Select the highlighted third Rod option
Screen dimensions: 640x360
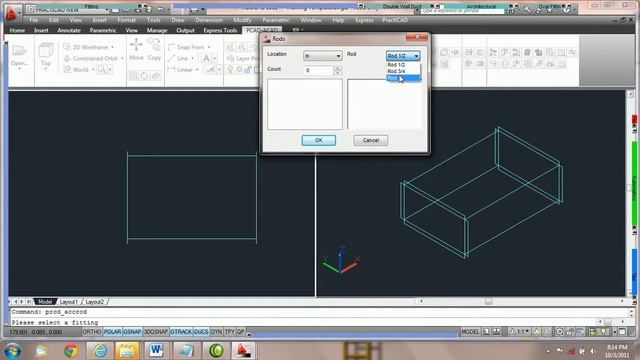point(403,78)
